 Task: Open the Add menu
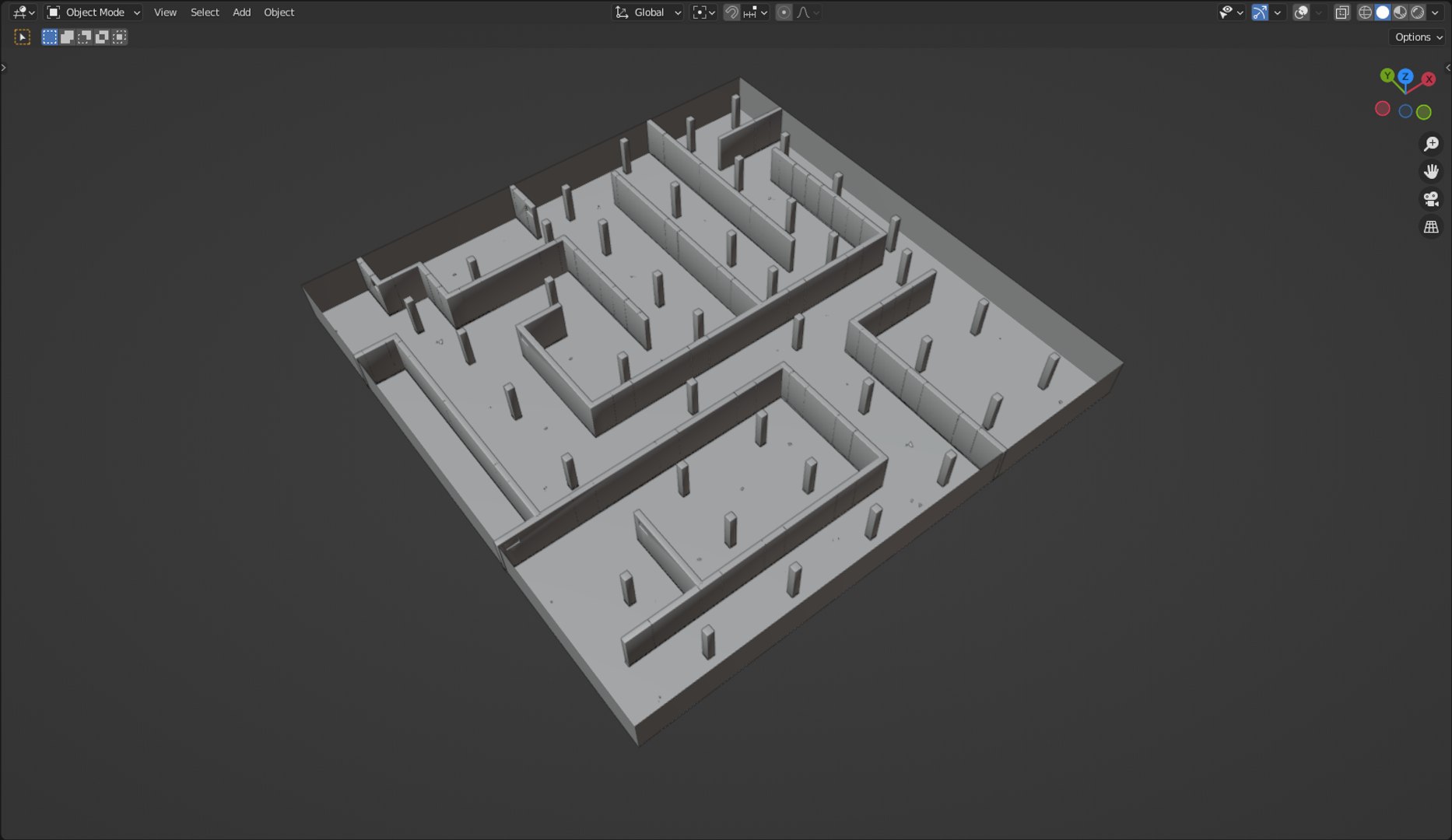click(x=242, y=12)
